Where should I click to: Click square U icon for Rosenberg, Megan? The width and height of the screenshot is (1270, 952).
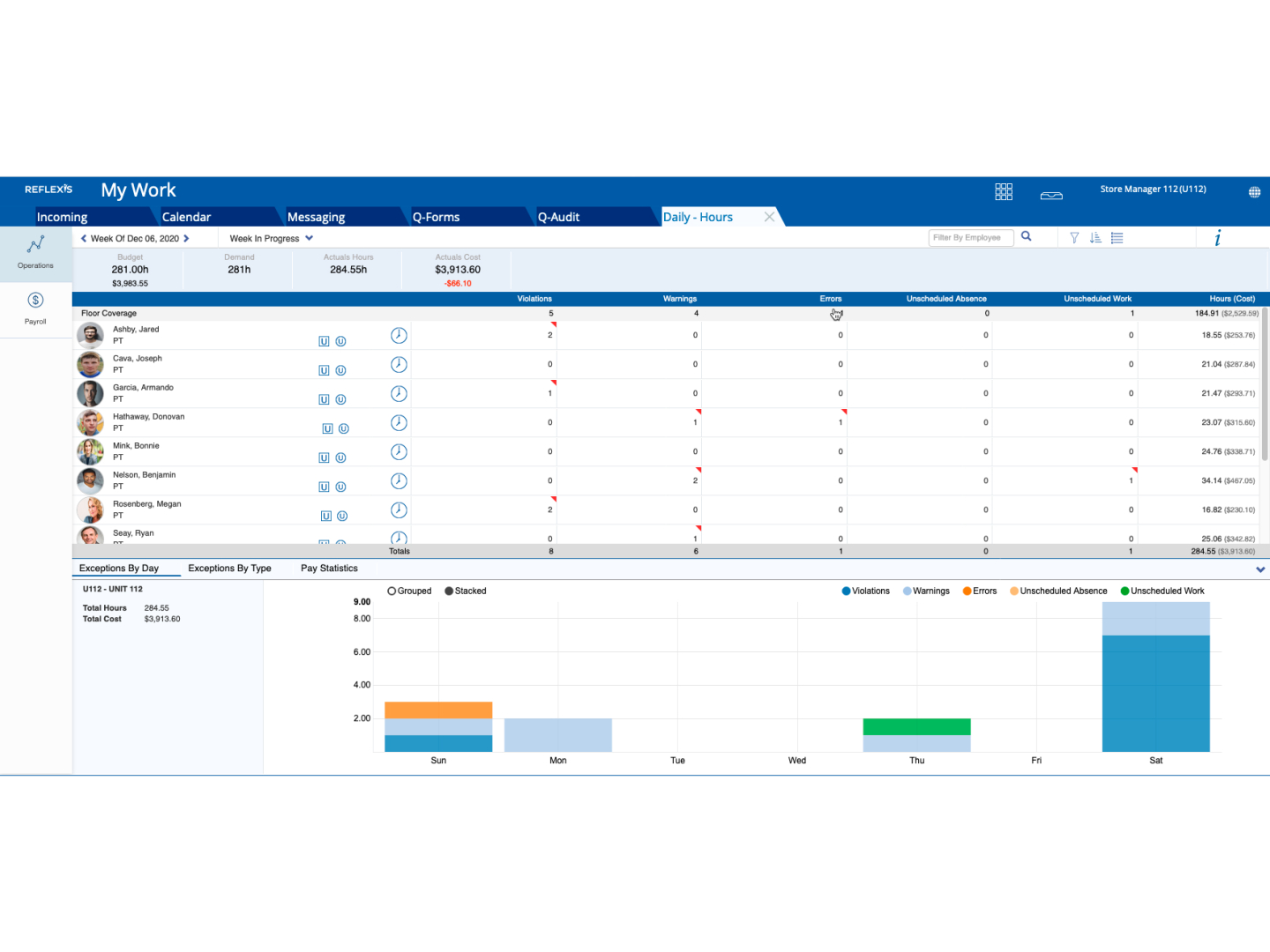326,516
